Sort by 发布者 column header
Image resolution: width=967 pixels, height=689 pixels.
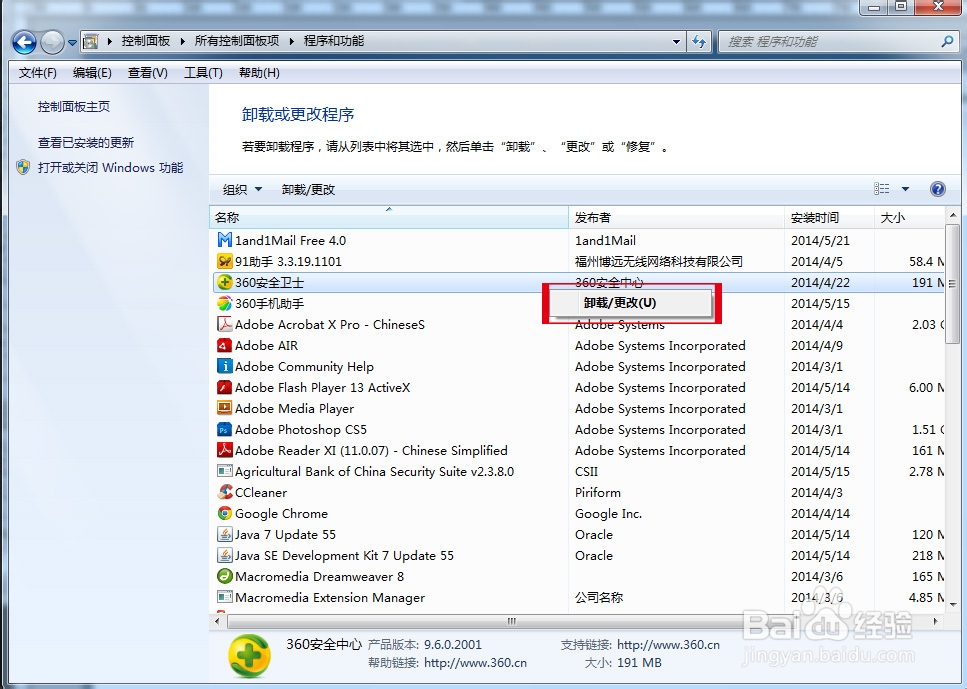point(676,217)
